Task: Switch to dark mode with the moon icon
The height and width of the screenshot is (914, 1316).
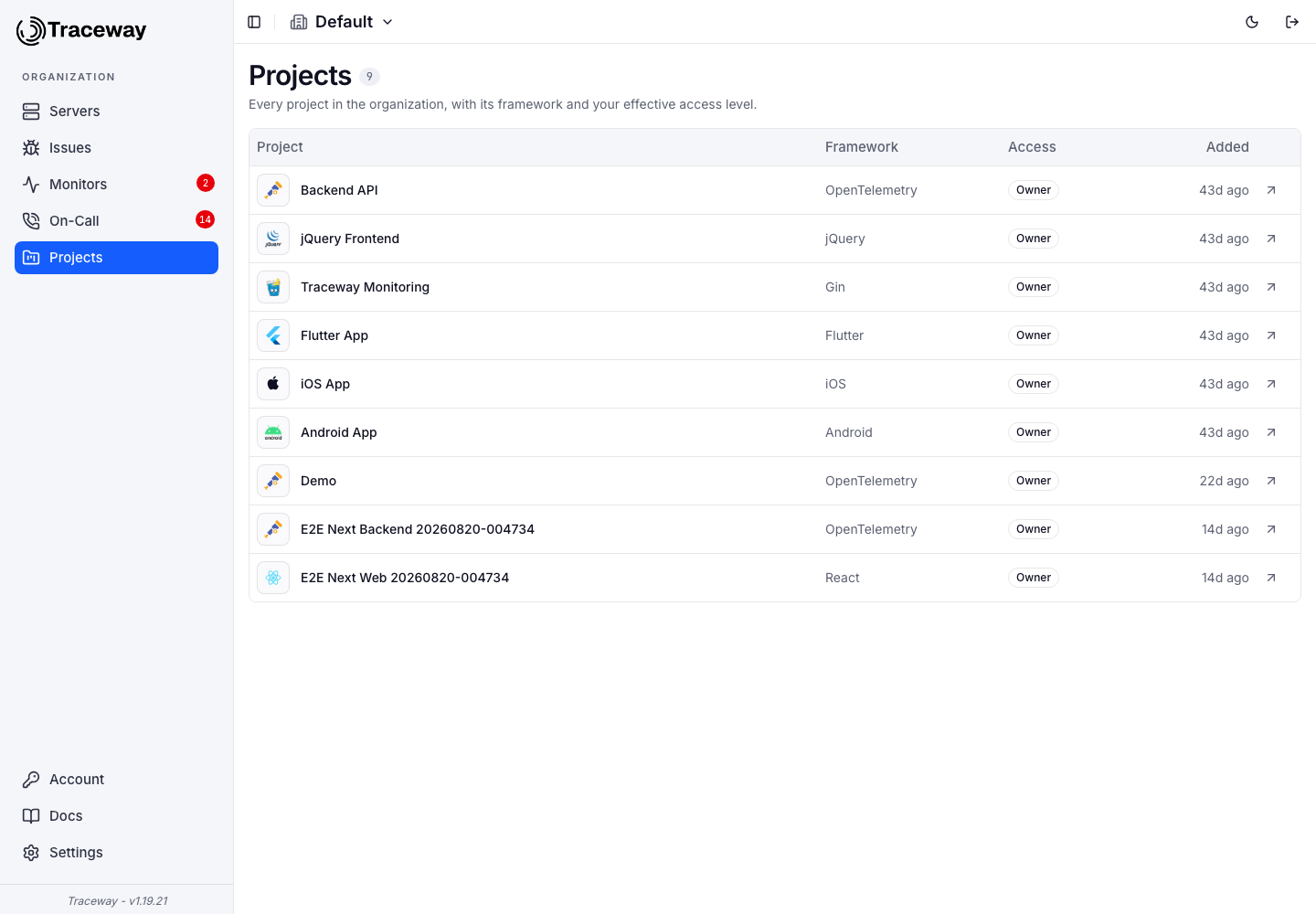Action: click(x=1252, y=22)
